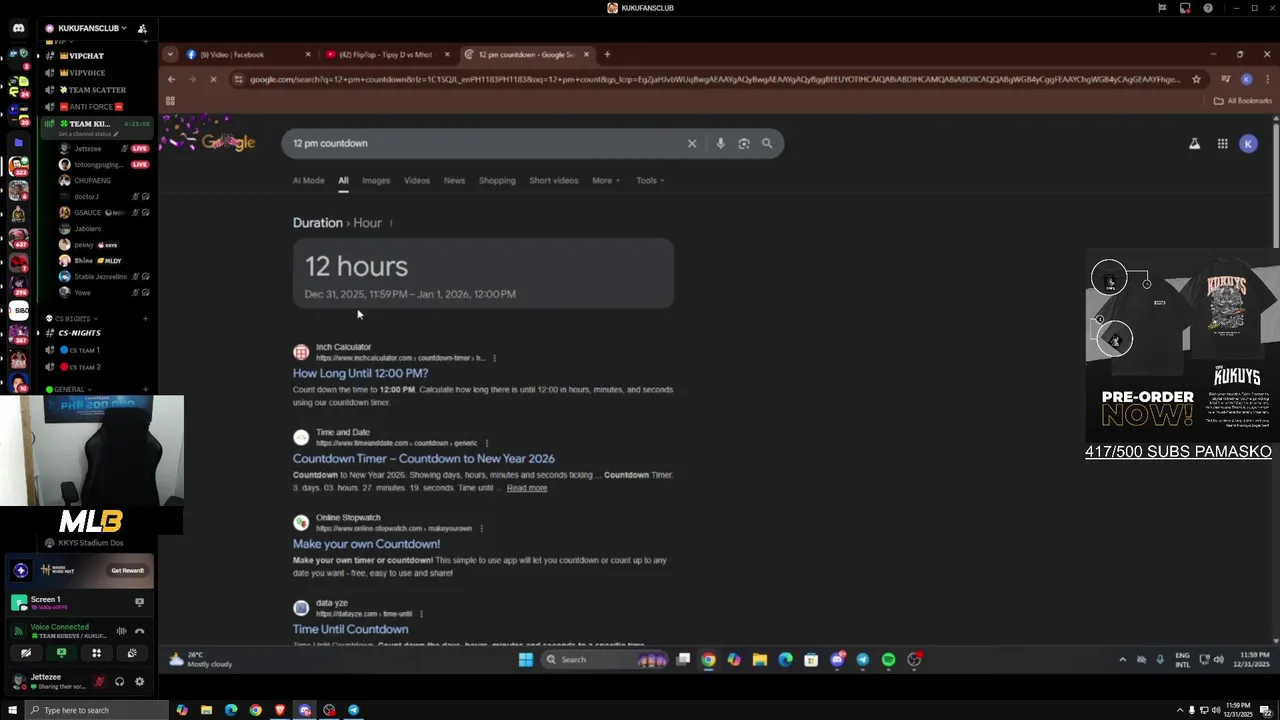
Task: Toggle the Discord camera button
Action: [26, 653]
